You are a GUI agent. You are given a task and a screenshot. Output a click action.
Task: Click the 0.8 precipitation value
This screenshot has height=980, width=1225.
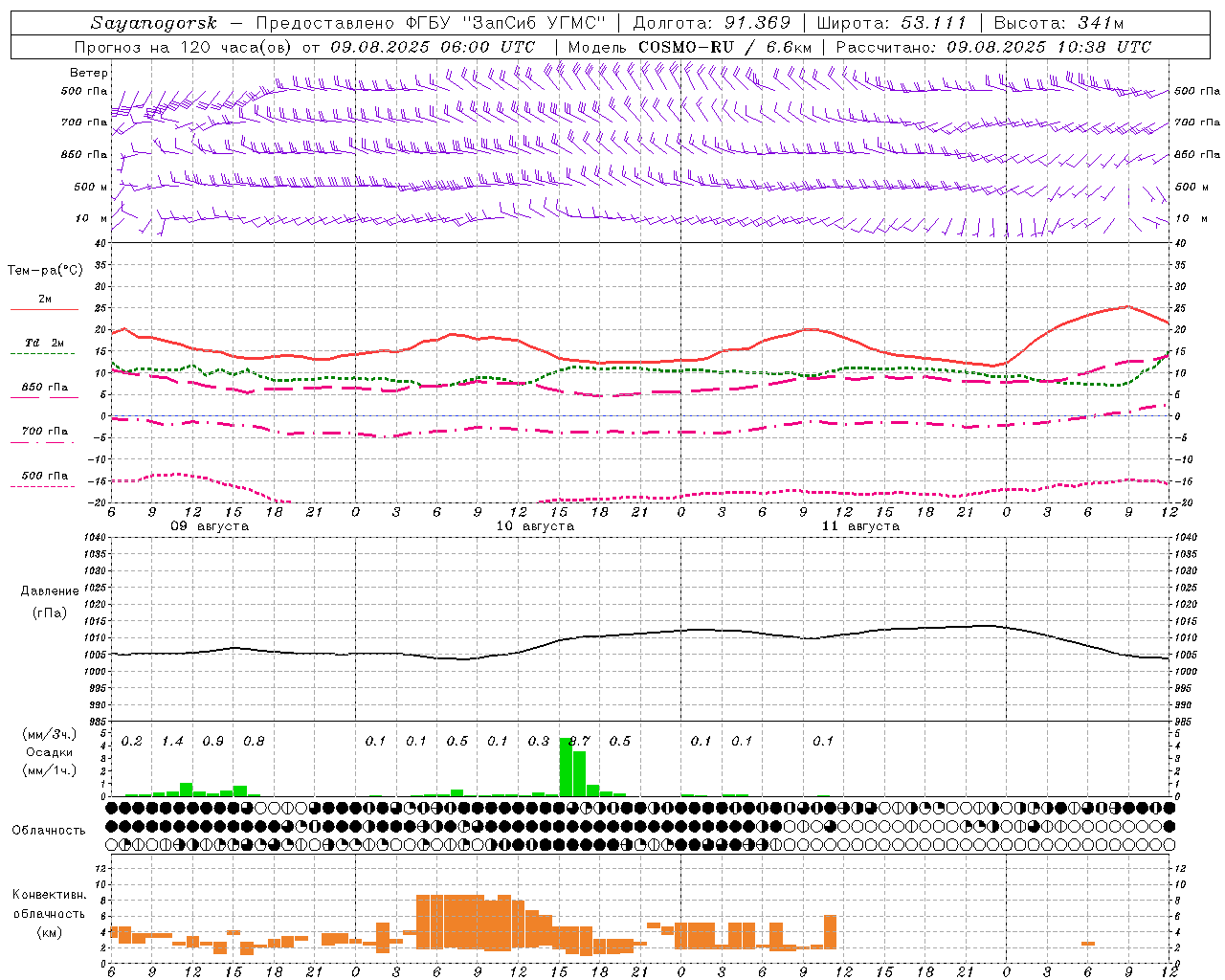pyautogui.click(x=254, y=742)
